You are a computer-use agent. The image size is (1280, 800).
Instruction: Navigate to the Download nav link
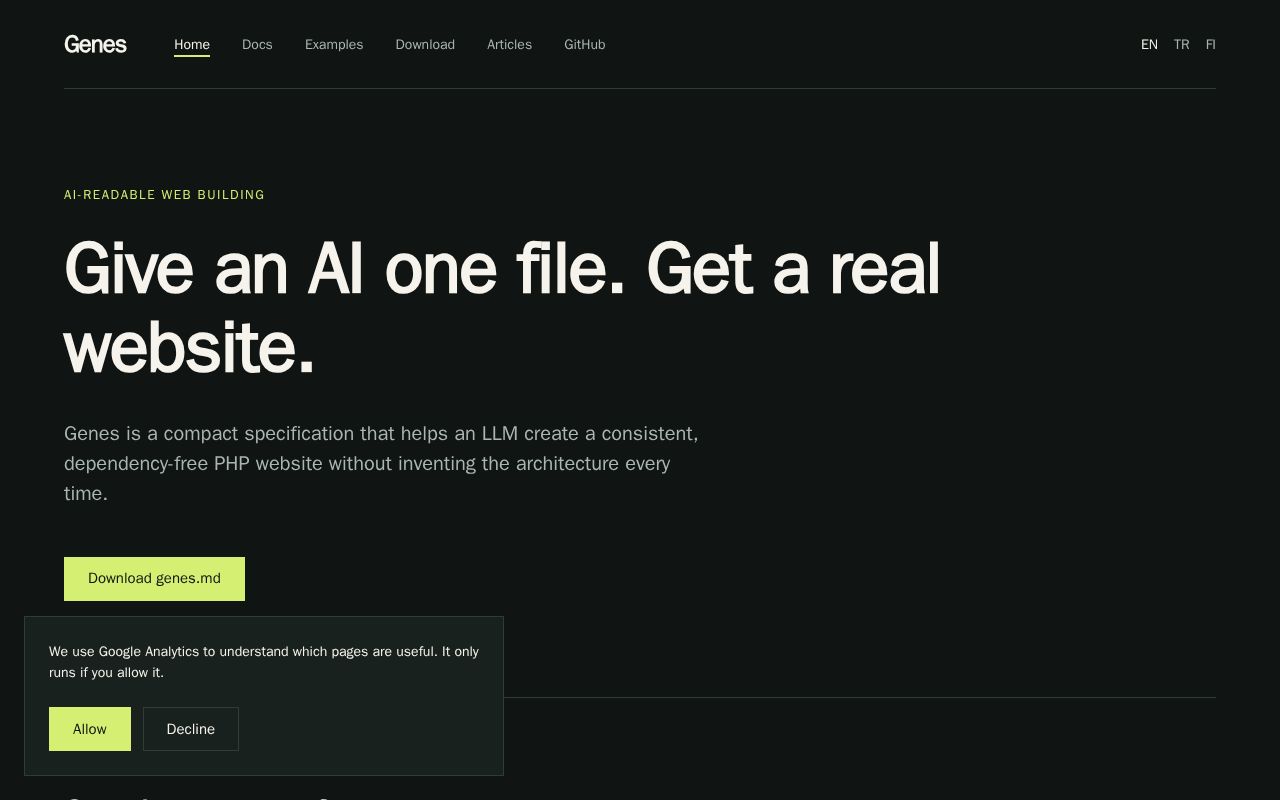pyautogui.click(x=425, y=45)
